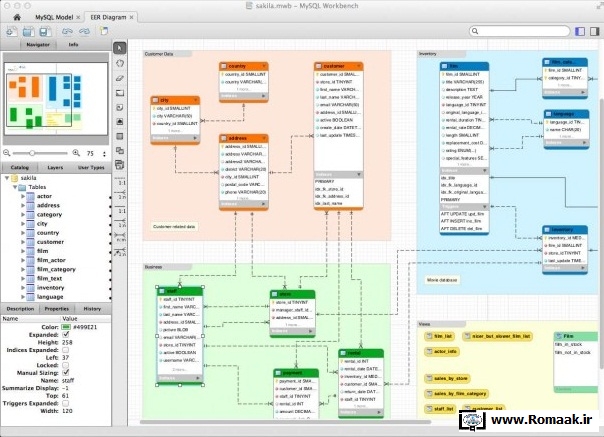Toggle the right sidebar panel icon

click(594, 31)
